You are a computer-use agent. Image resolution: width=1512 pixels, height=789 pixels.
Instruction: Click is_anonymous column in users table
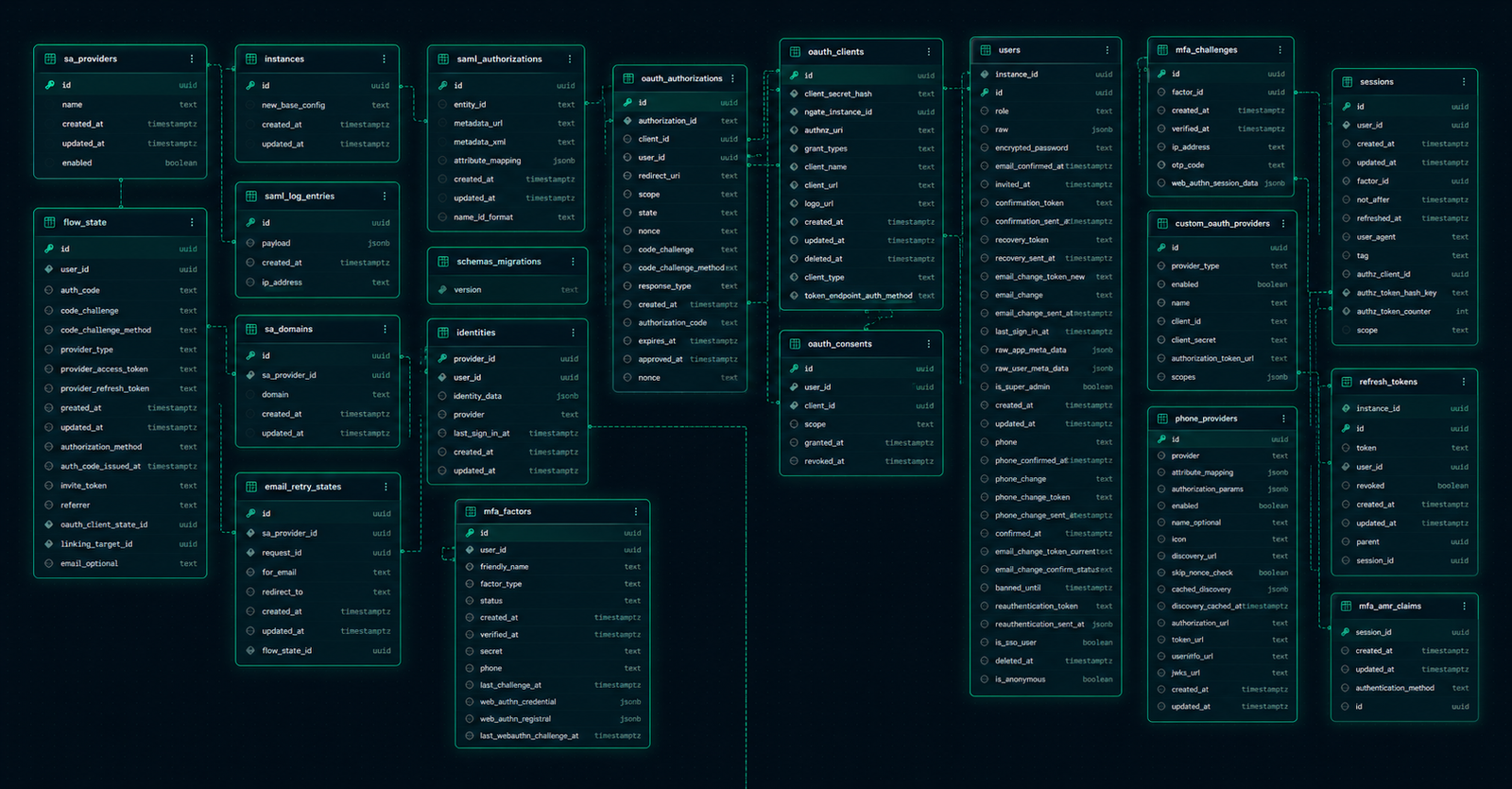tap(1046, 679)
